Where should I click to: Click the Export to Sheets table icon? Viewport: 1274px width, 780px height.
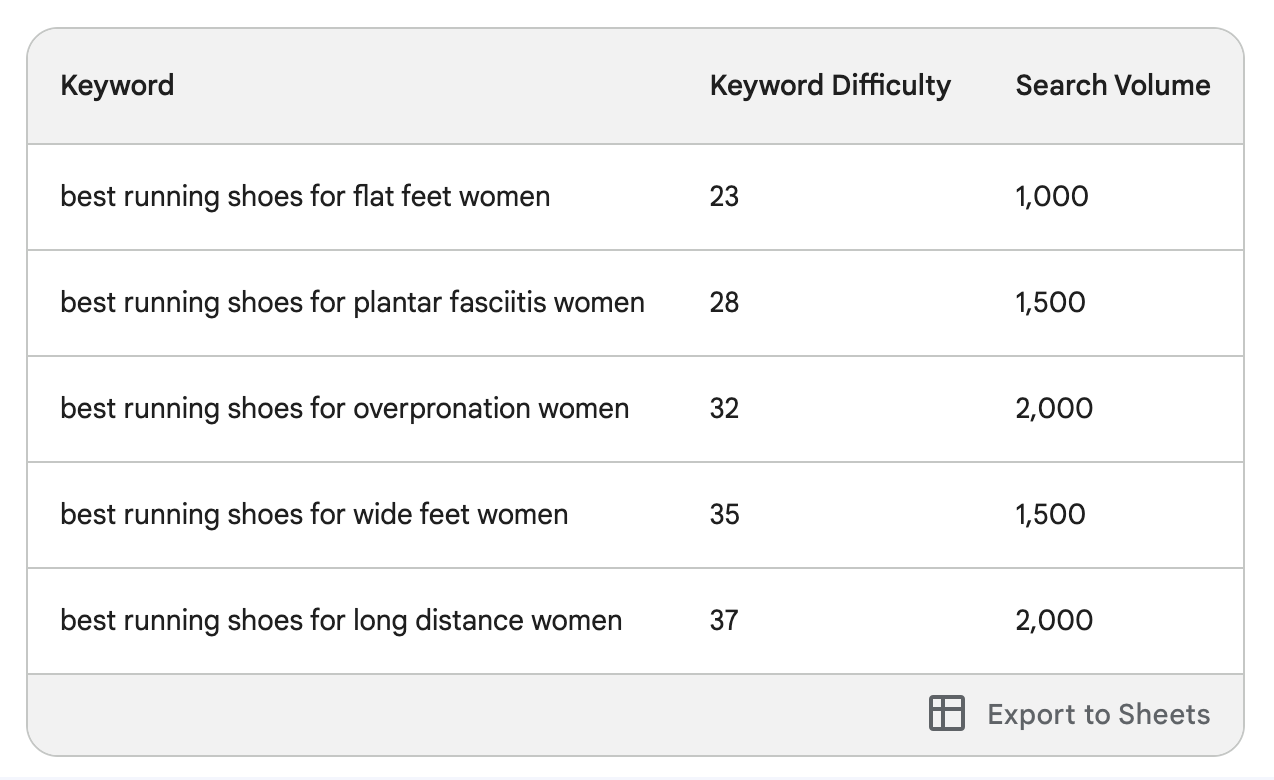946,714
